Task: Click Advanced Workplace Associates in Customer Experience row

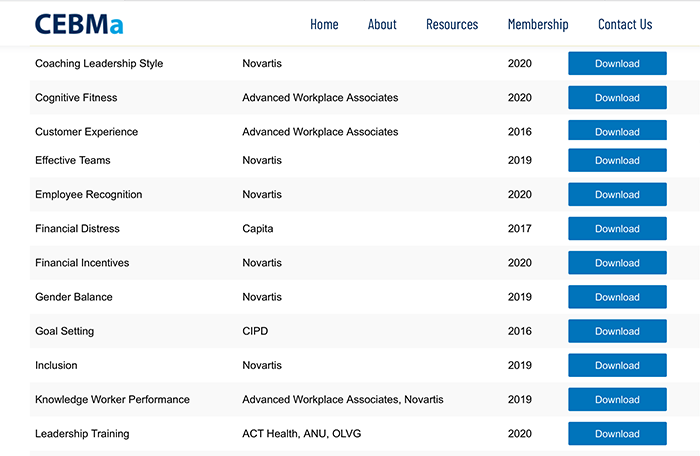Action: pos(320,132)
